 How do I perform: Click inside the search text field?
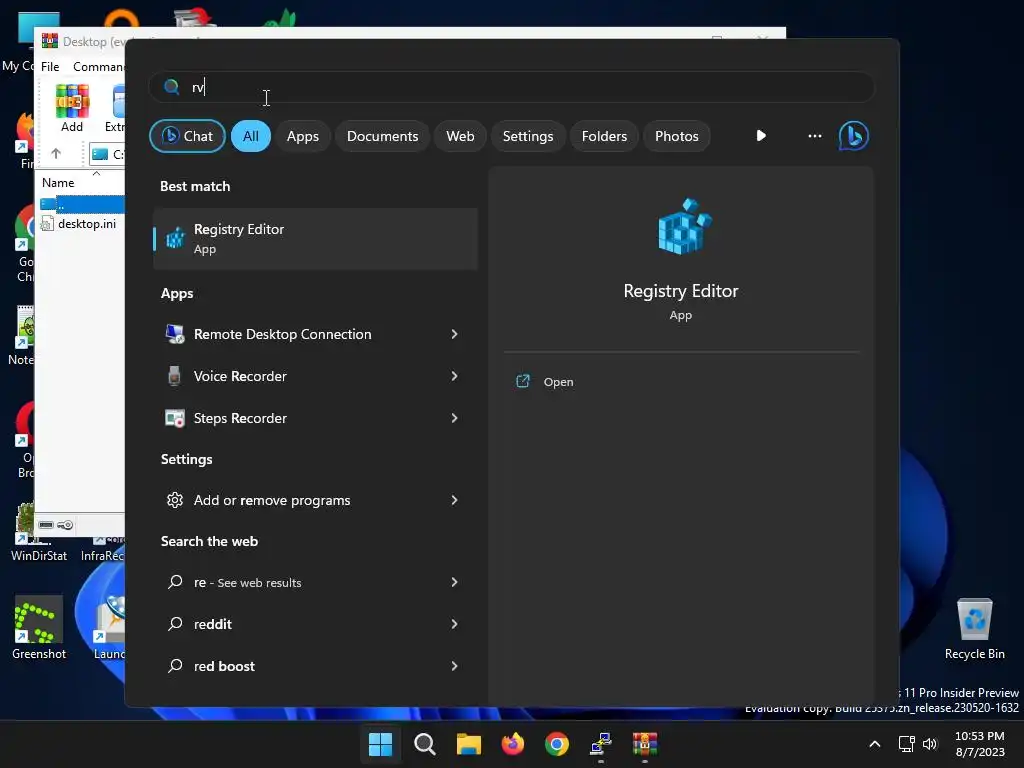(x=511, y=87)
